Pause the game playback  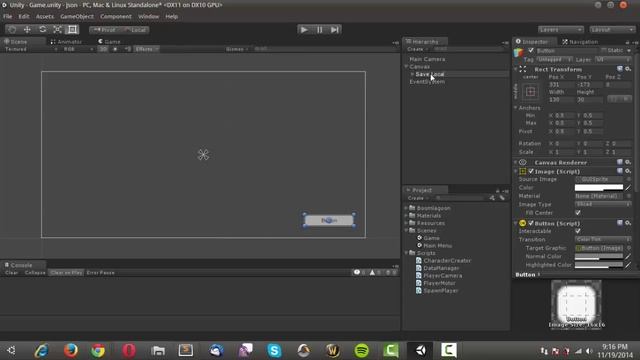coord(320,29)
